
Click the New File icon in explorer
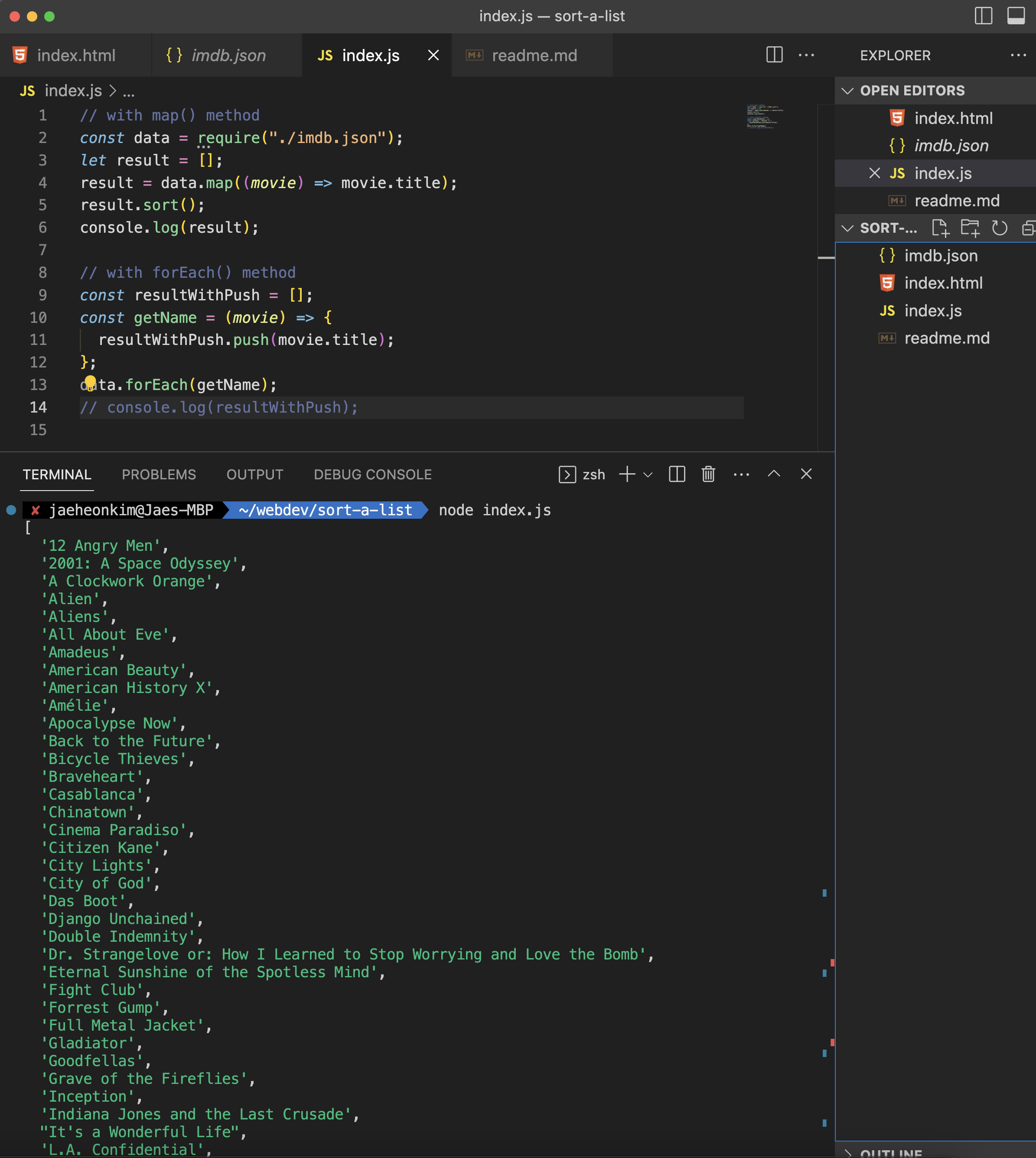(940, 228)
